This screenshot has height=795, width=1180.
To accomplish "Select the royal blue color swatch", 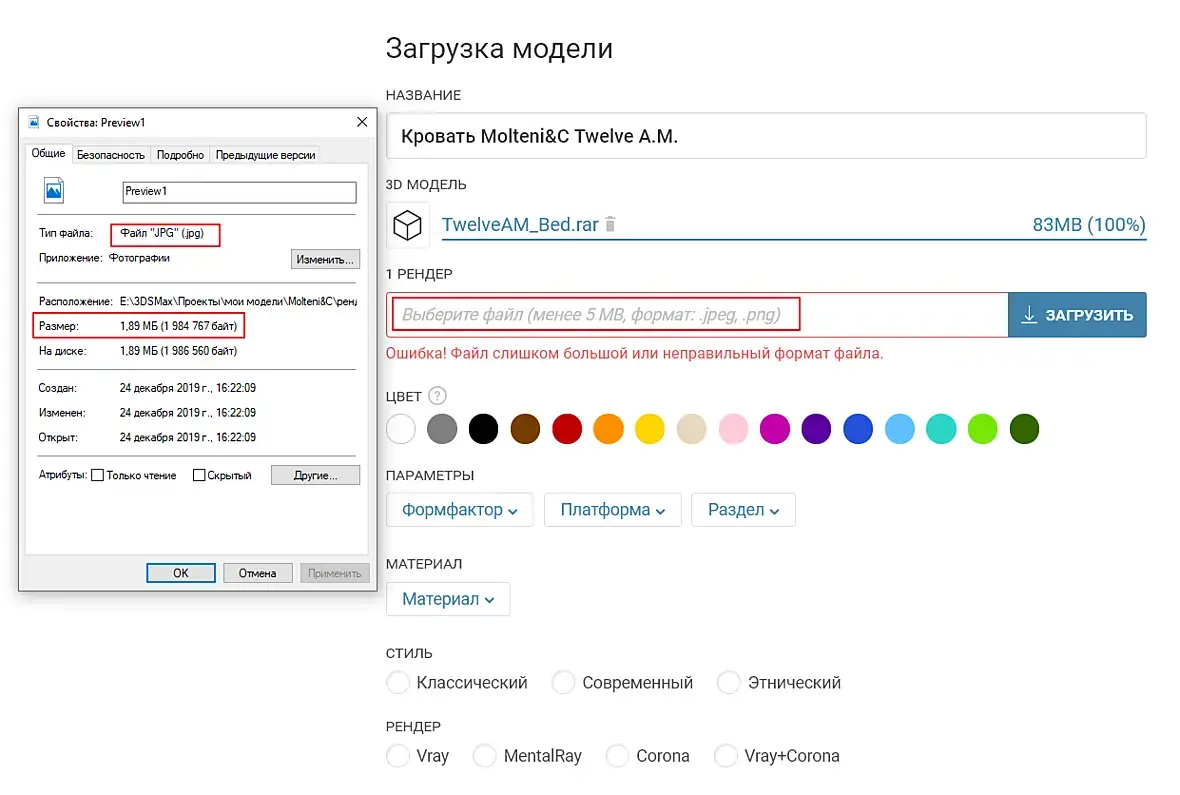I will pos(858,429).
